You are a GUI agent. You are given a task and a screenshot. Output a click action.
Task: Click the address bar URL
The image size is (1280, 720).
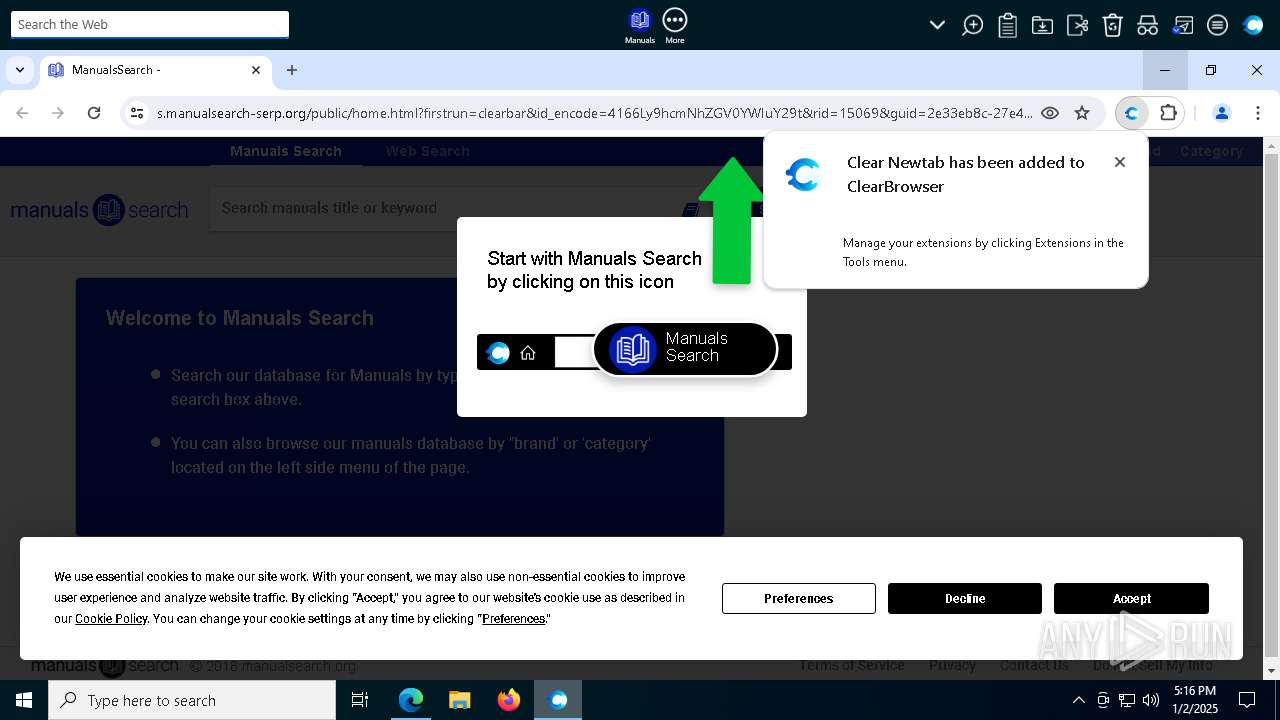click(594, 113)
